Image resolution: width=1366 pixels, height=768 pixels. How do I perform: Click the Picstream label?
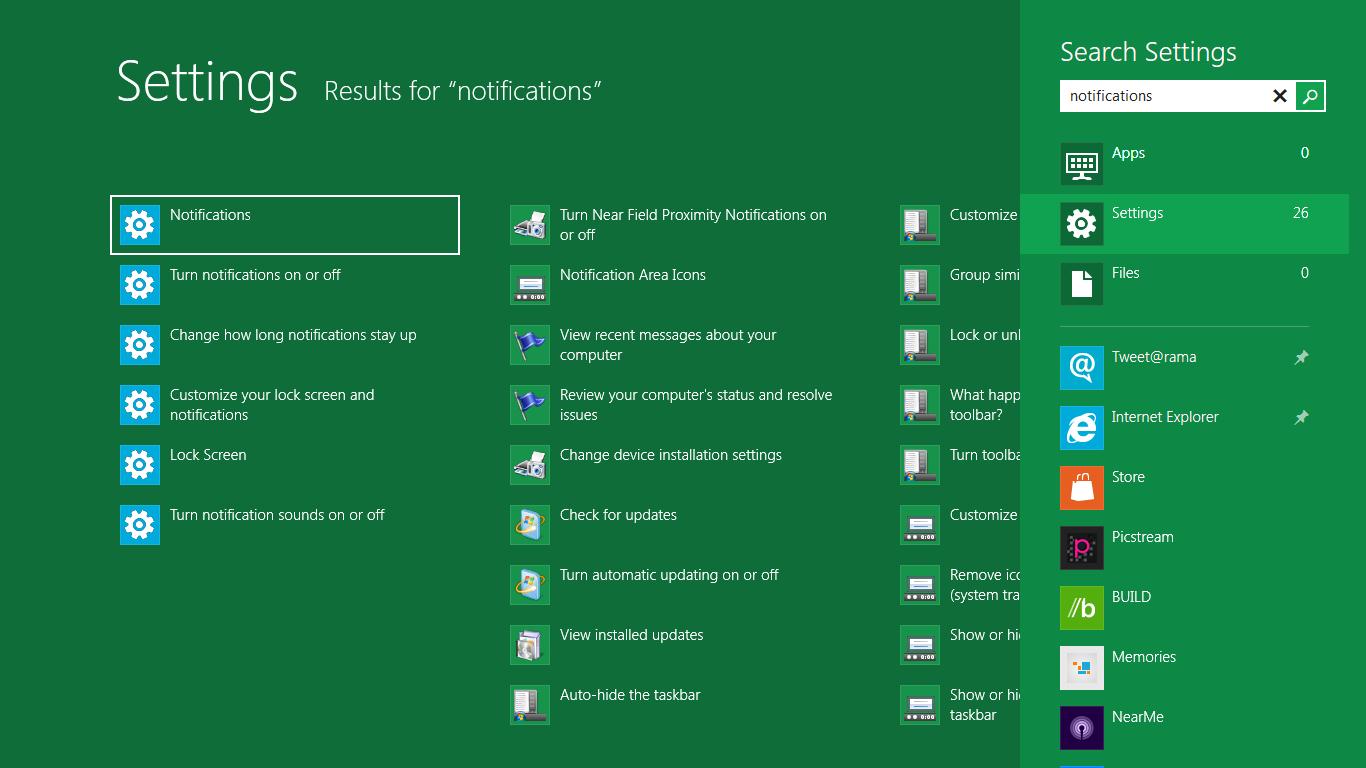click(1143, 537)
